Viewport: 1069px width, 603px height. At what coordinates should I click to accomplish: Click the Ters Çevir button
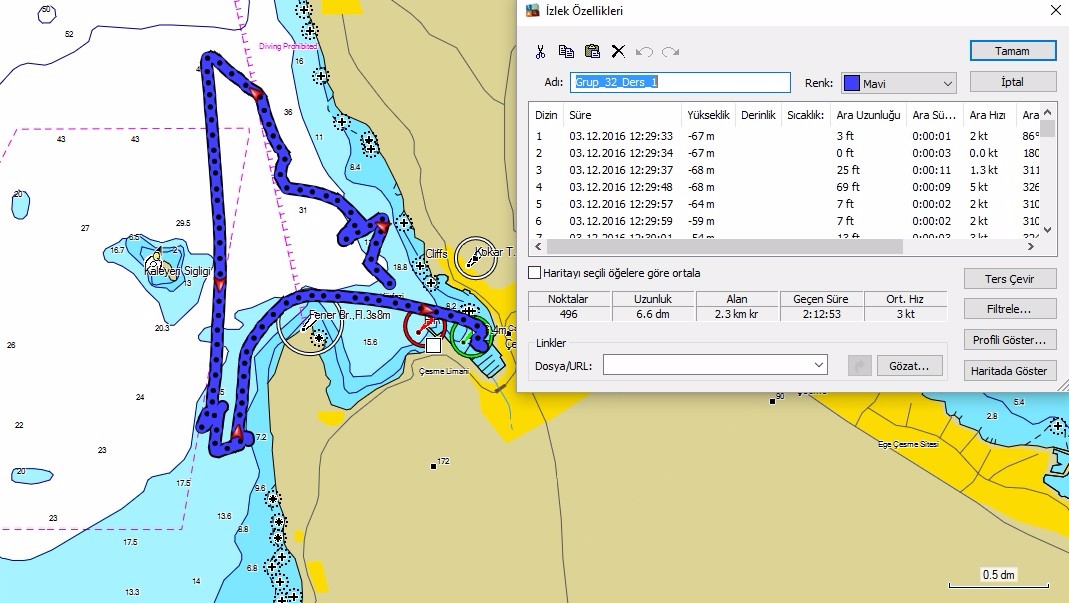(x=1010, y=279)
